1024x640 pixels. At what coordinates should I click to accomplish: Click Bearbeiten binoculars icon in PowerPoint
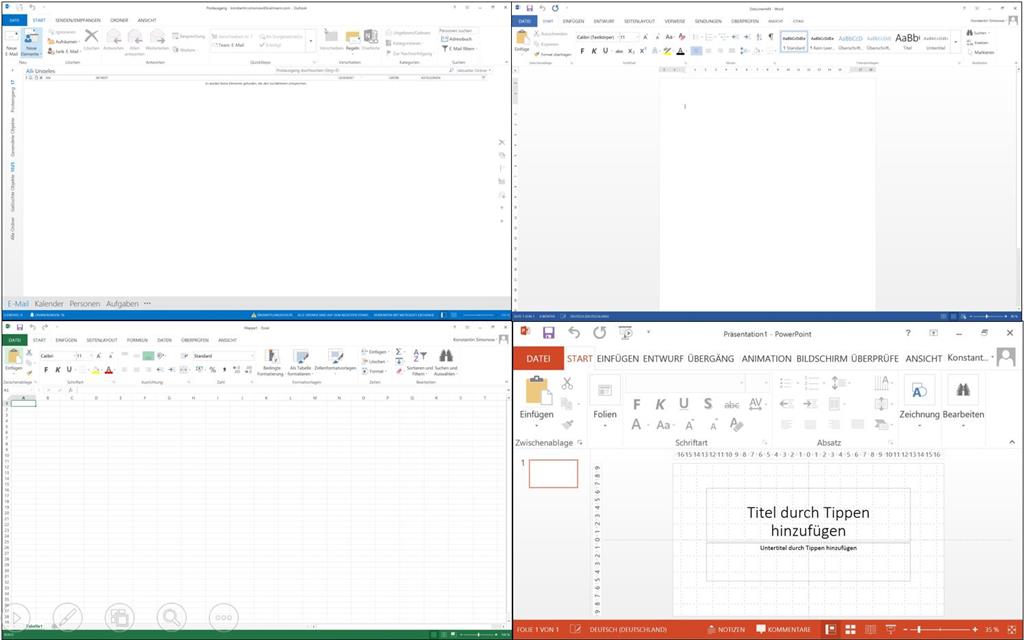click(963, 391)
